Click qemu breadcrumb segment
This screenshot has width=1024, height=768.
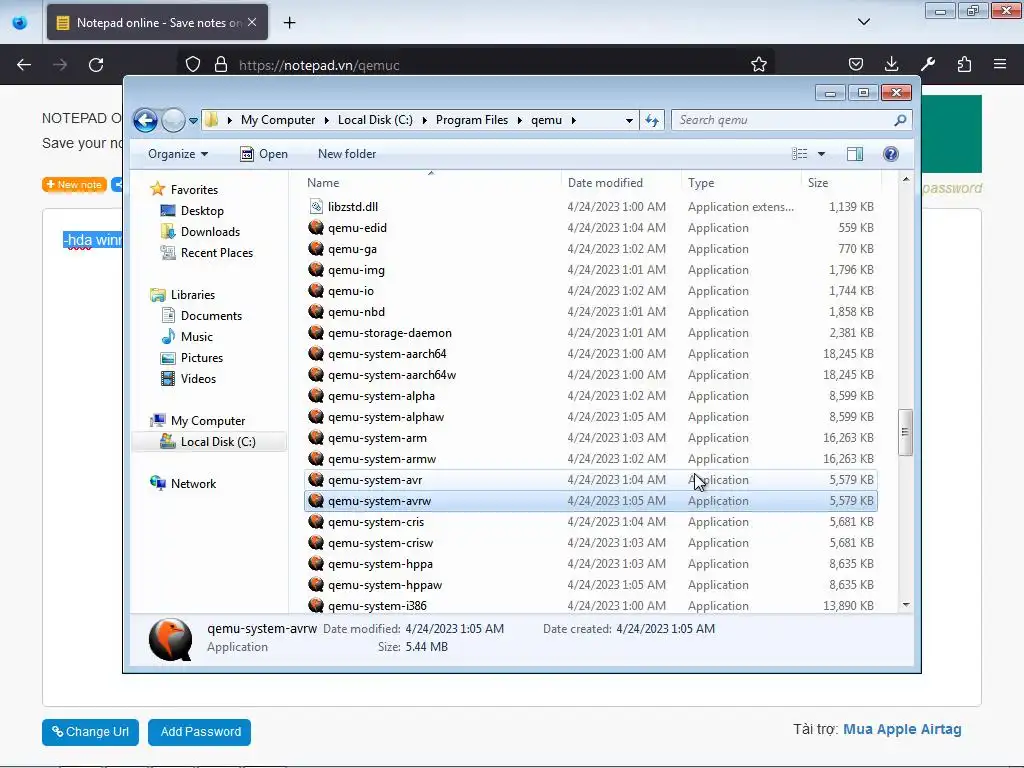click(546, 120)
